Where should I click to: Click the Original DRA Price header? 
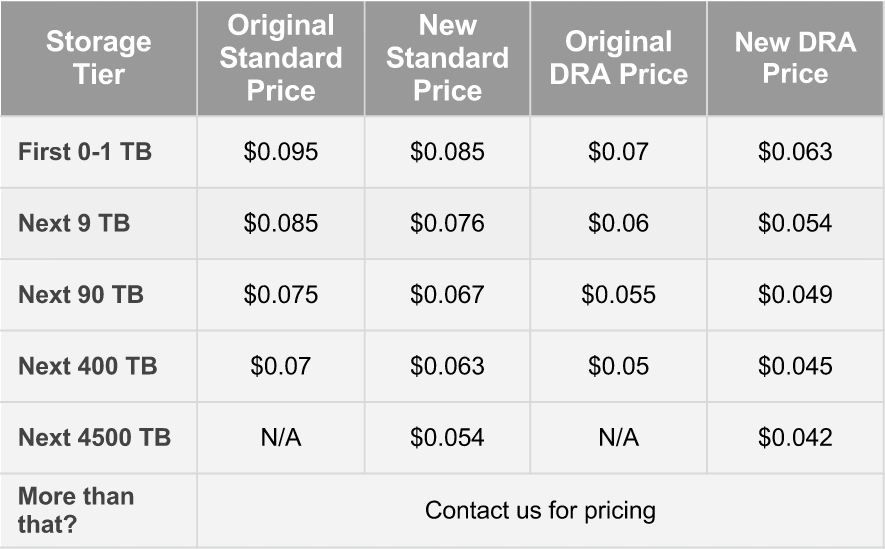[618, 58]
